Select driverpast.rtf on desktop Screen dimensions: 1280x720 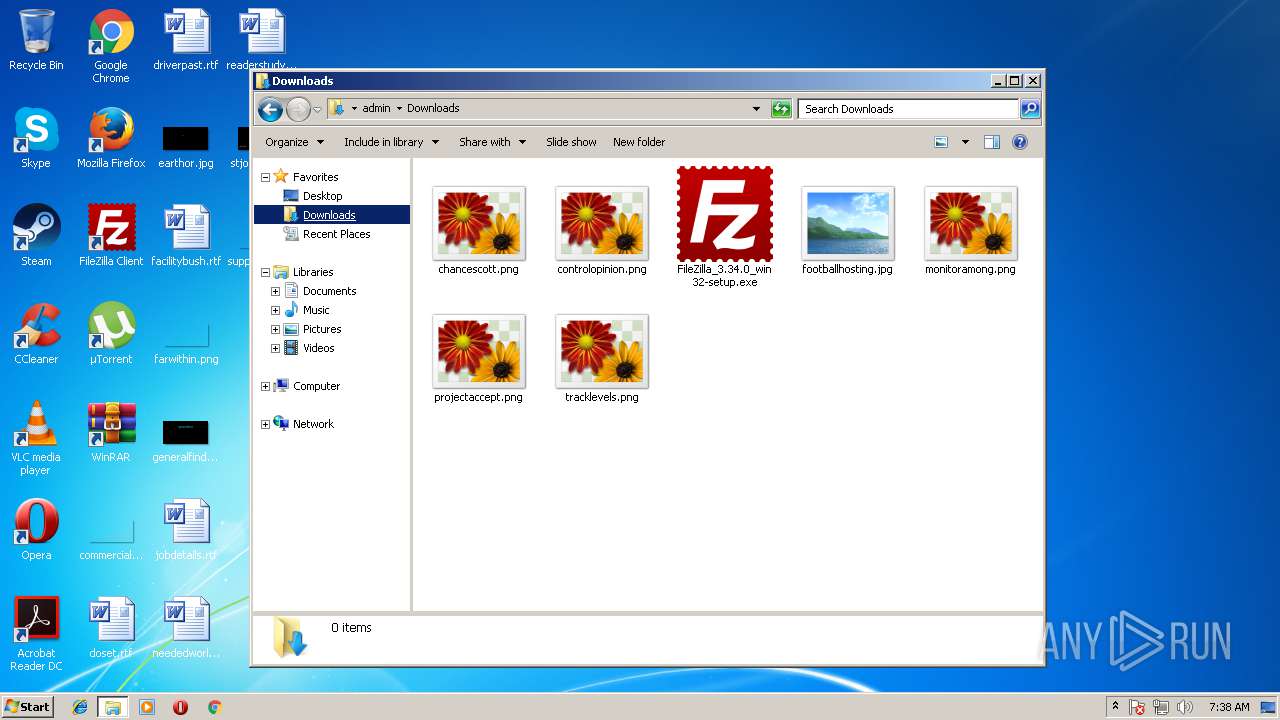coord(186,40)
